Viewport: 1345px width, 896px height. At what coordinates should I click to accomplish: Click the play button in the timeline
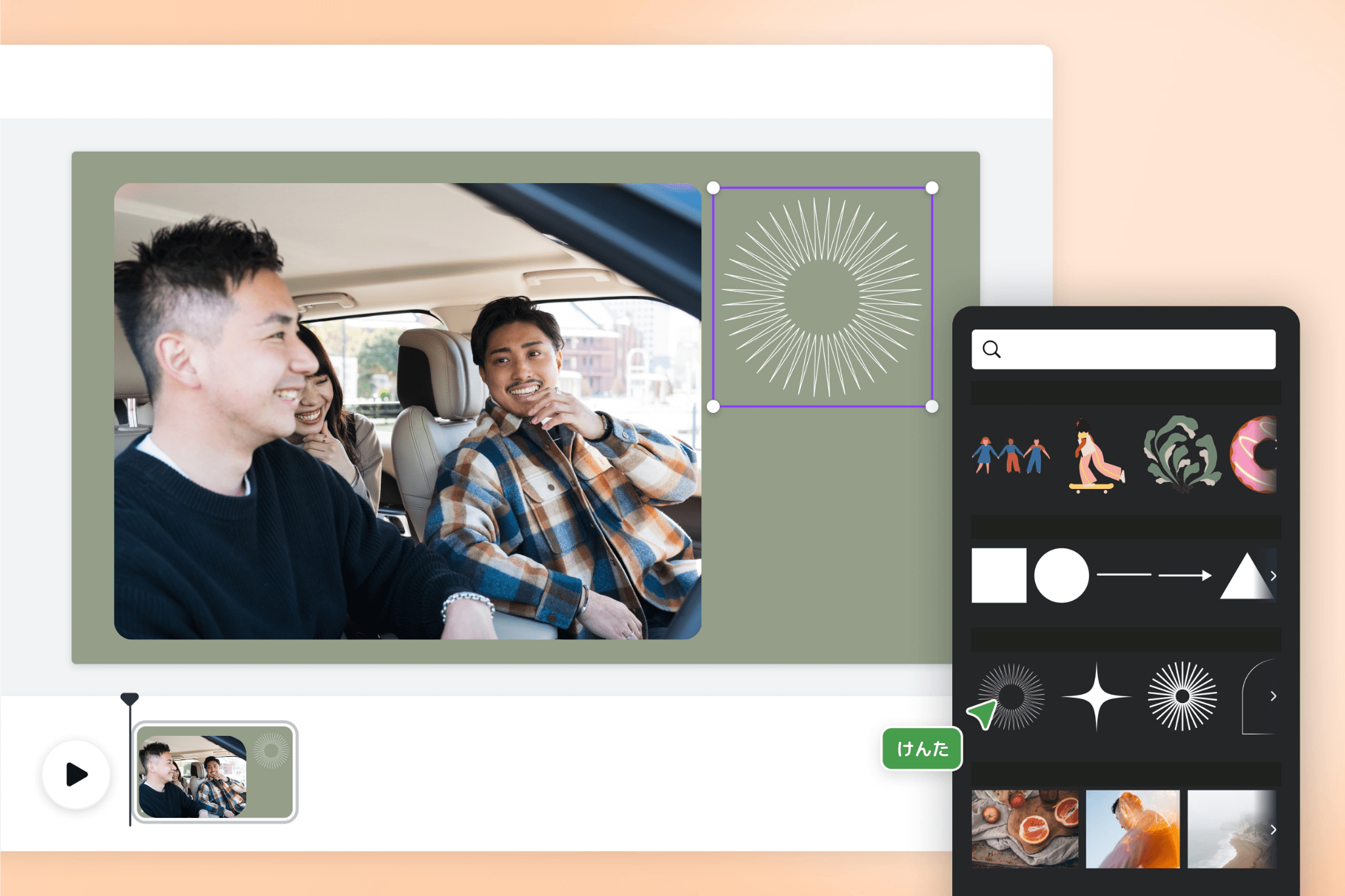76,775
